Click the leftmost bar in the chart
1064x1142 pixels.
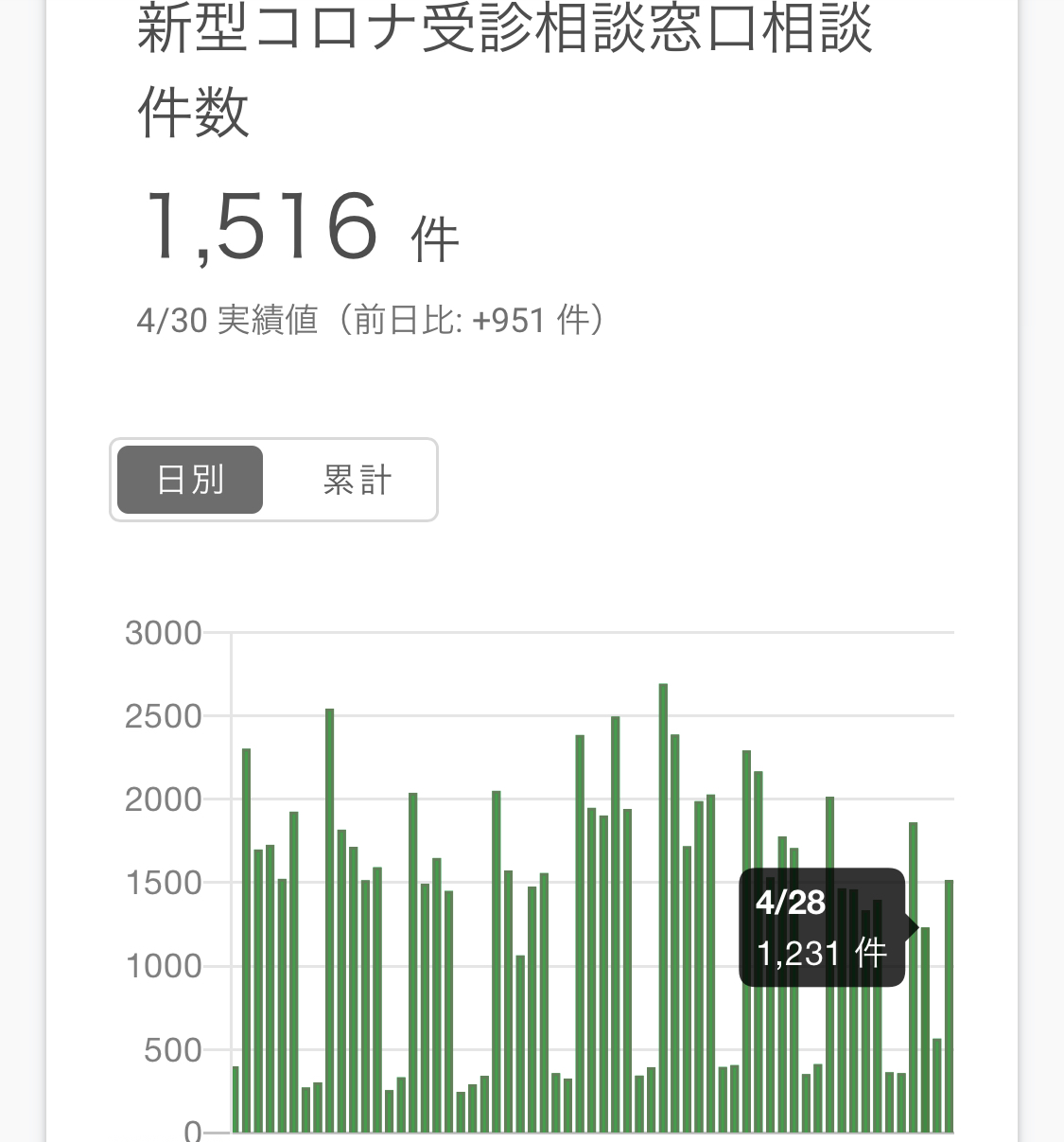tap(235, 1098)
